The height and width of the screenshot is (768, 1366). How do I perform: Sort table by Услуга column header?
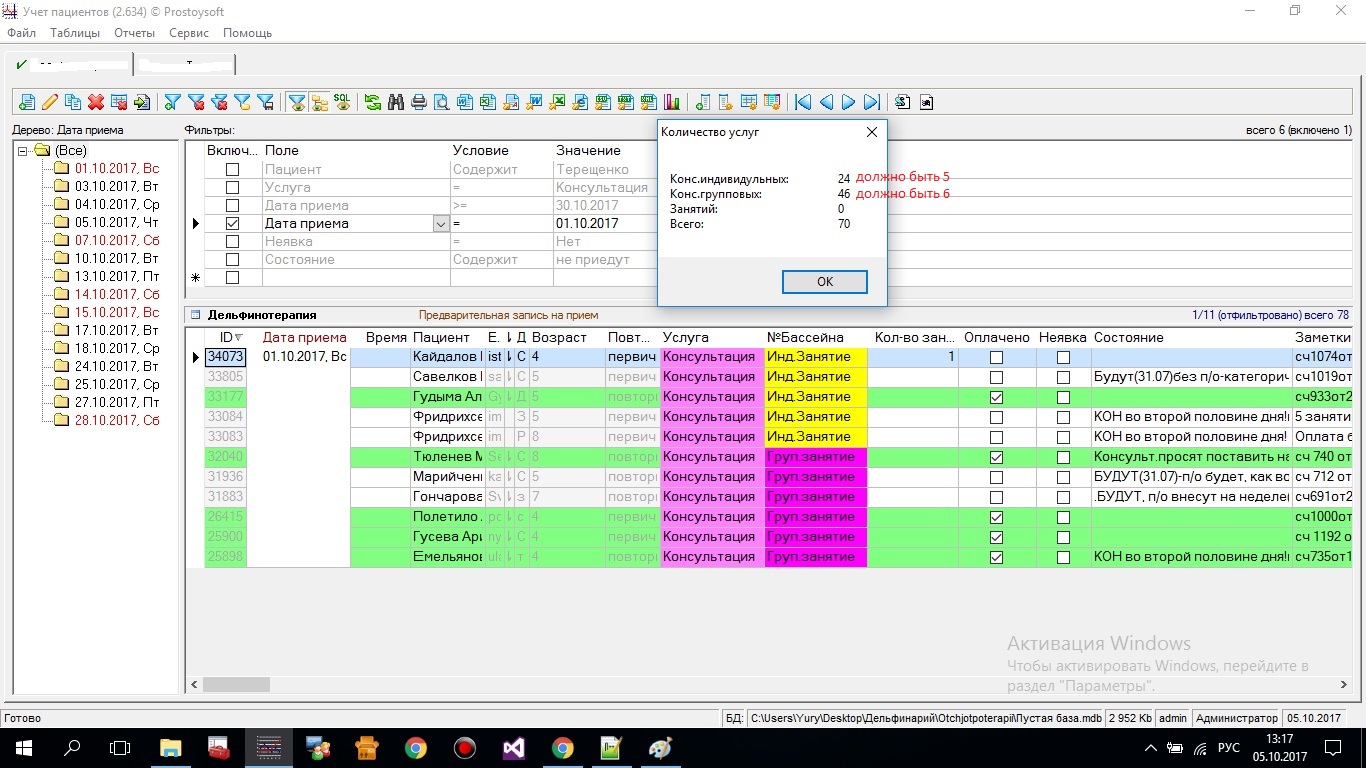point(686,338)
